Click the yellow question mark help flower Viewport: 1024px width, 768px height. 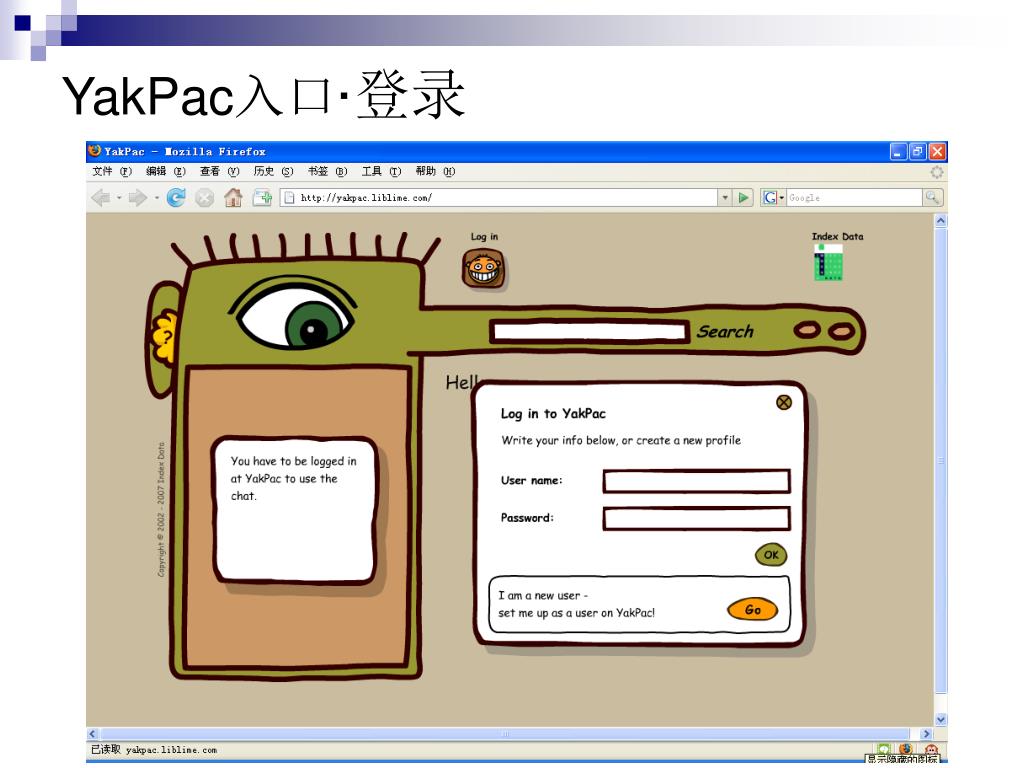pos(165,337)
